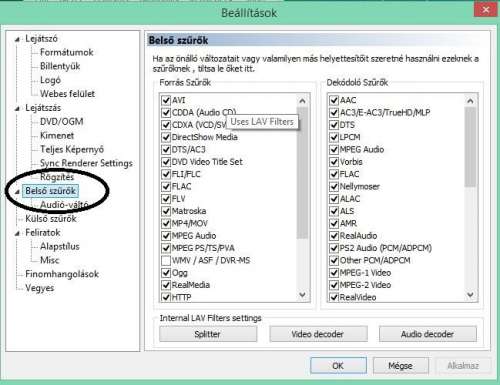Select Alapstílus under Feliratok

[x=60, y=246]
